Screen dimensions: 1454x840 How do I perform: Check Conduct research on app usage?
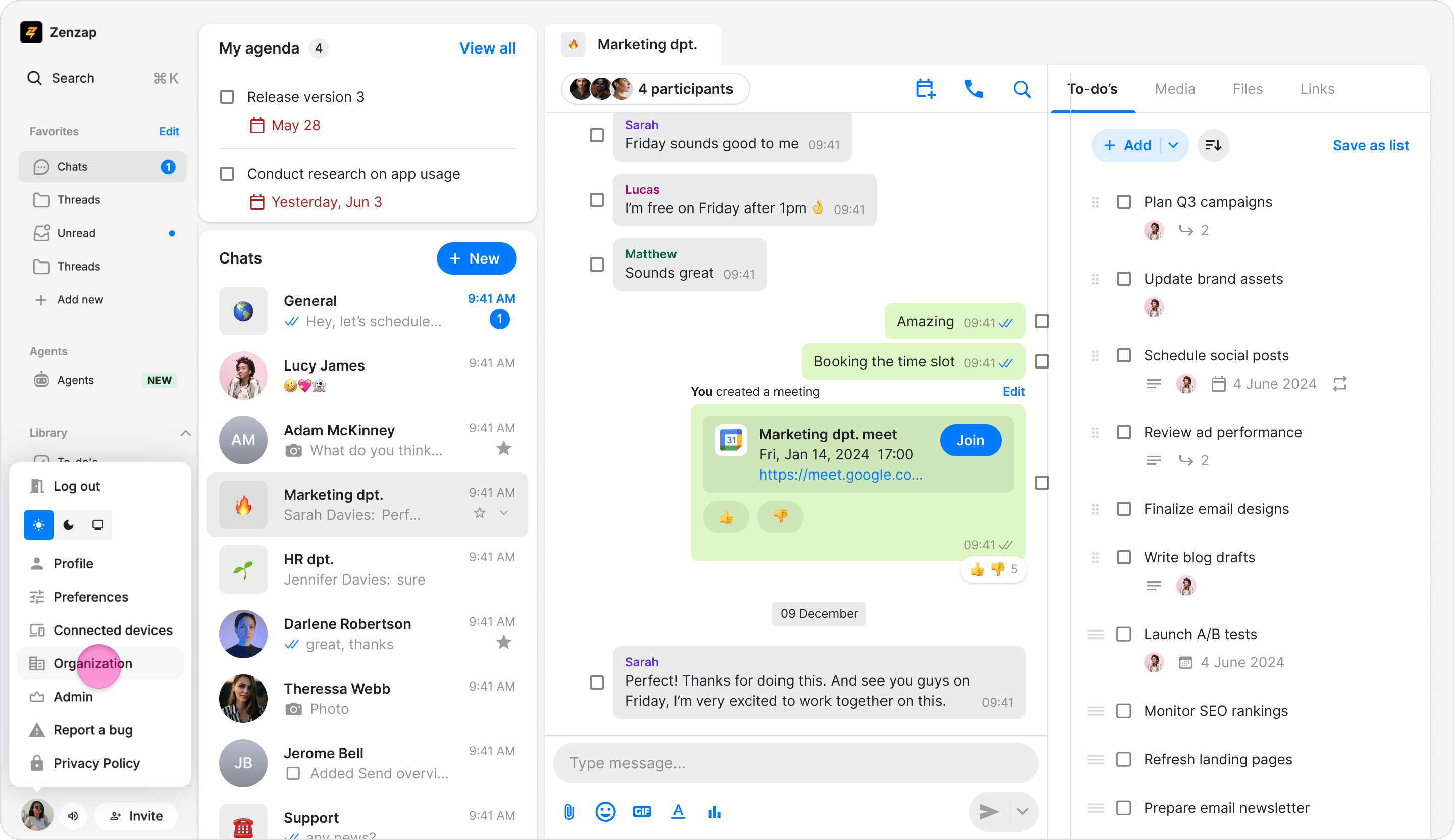pyautogui.click(x=227, y=174)
